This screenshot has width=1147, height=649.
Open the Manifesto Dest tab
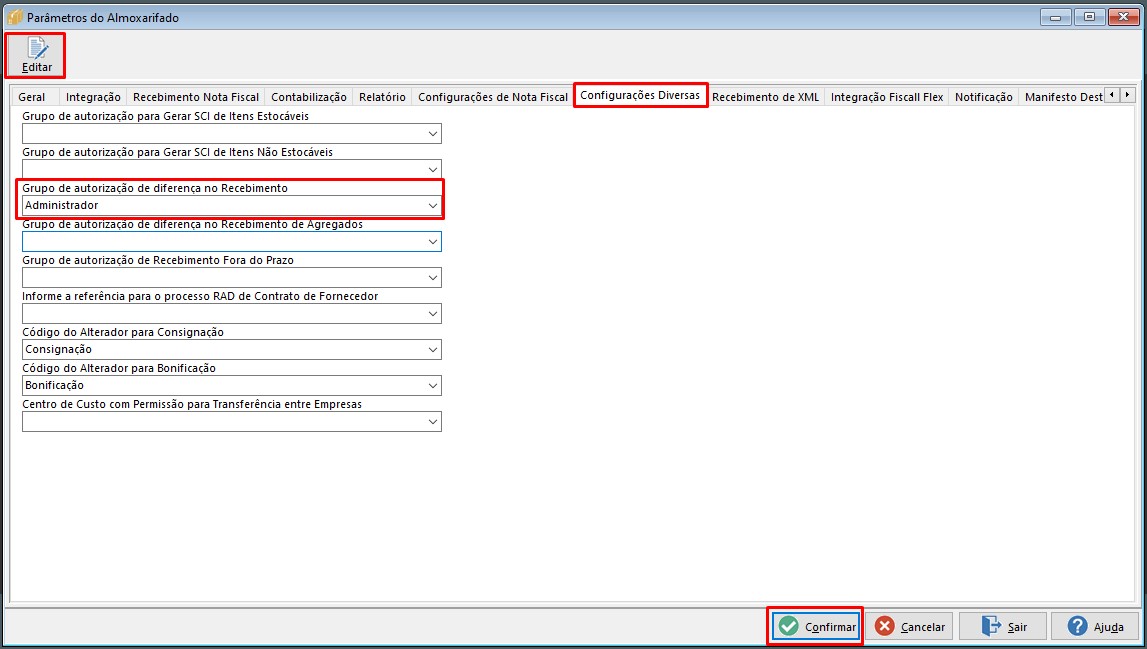coord(1064,97)
